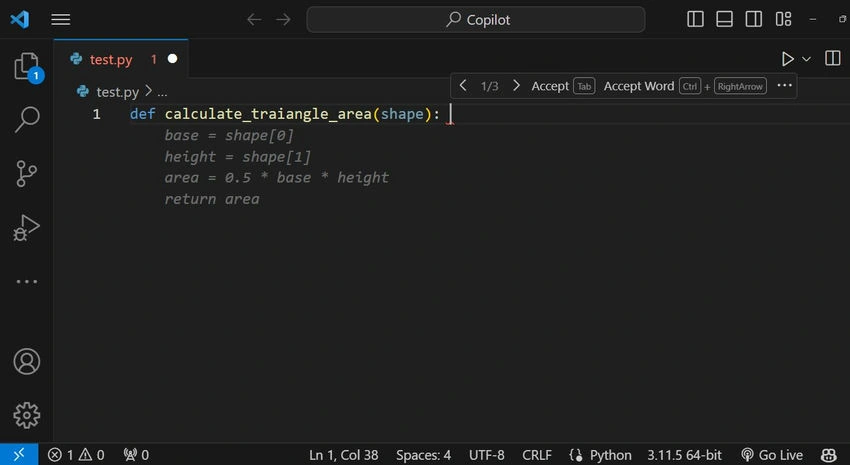
Task: Toggle the Secondary Side Bar layout button
Action: click(754, 20)
